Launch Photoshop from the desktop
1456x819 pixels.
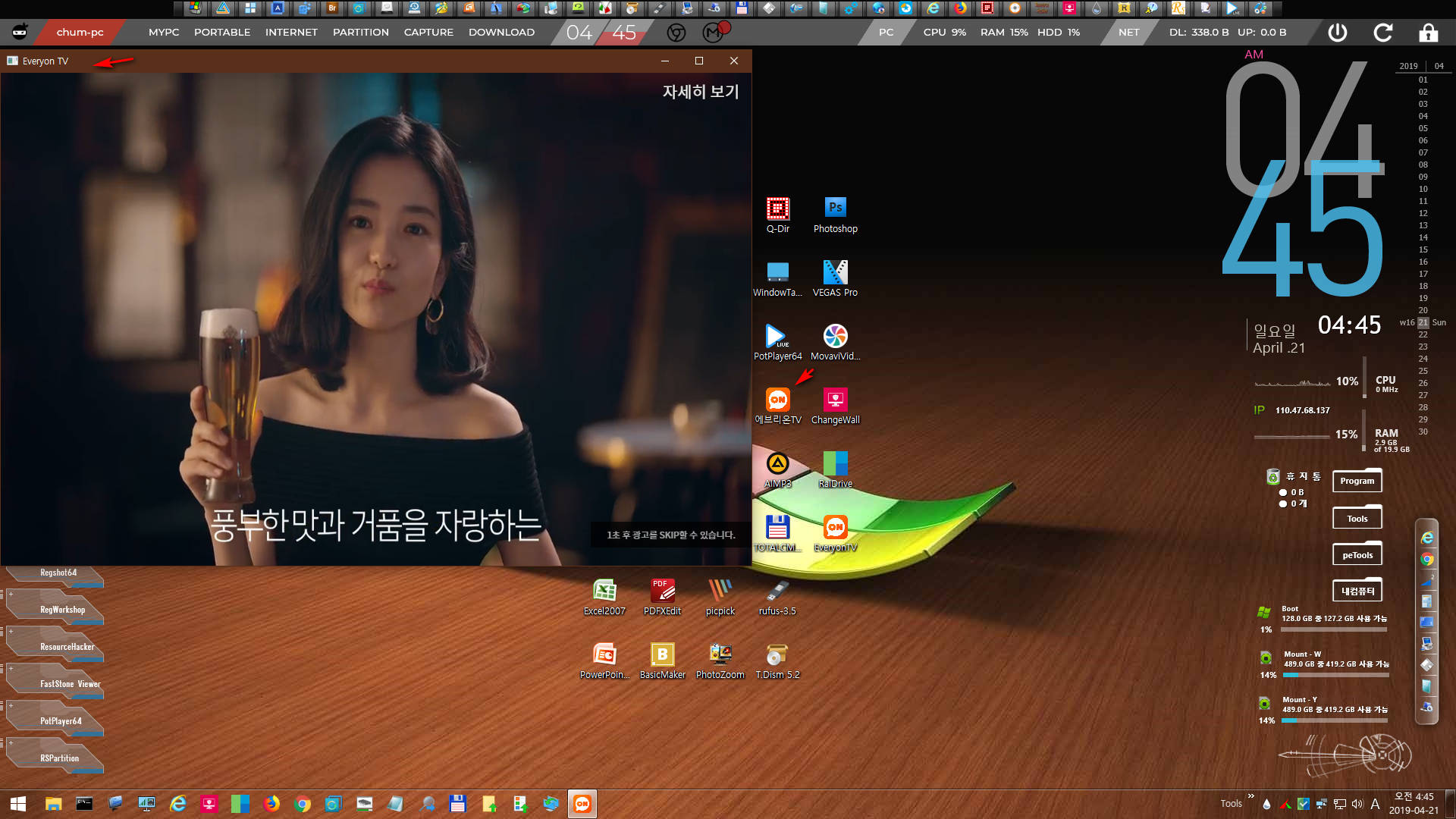[x=835, y=215]
